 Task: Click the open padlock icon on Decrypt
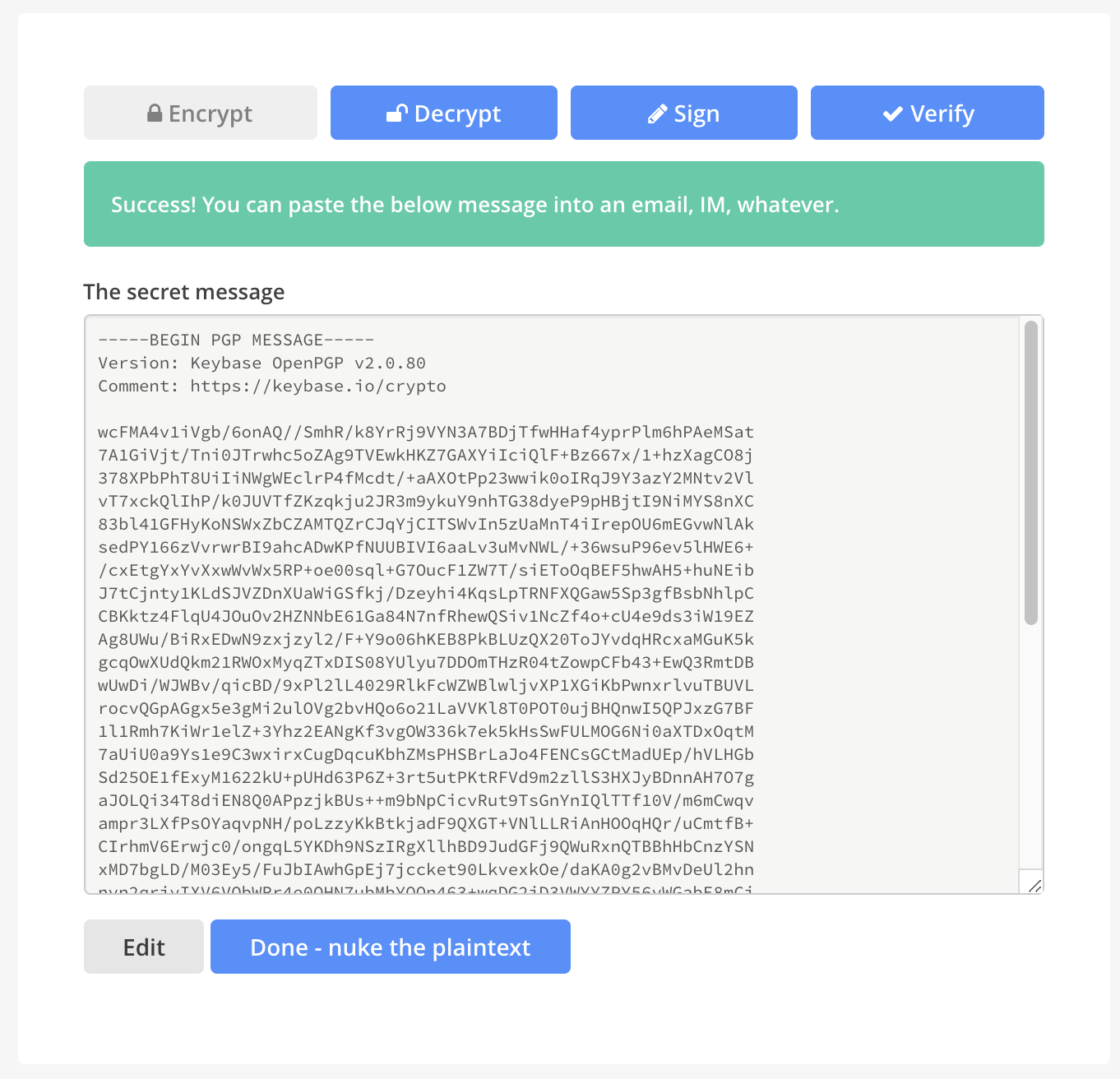pos(398,113)
